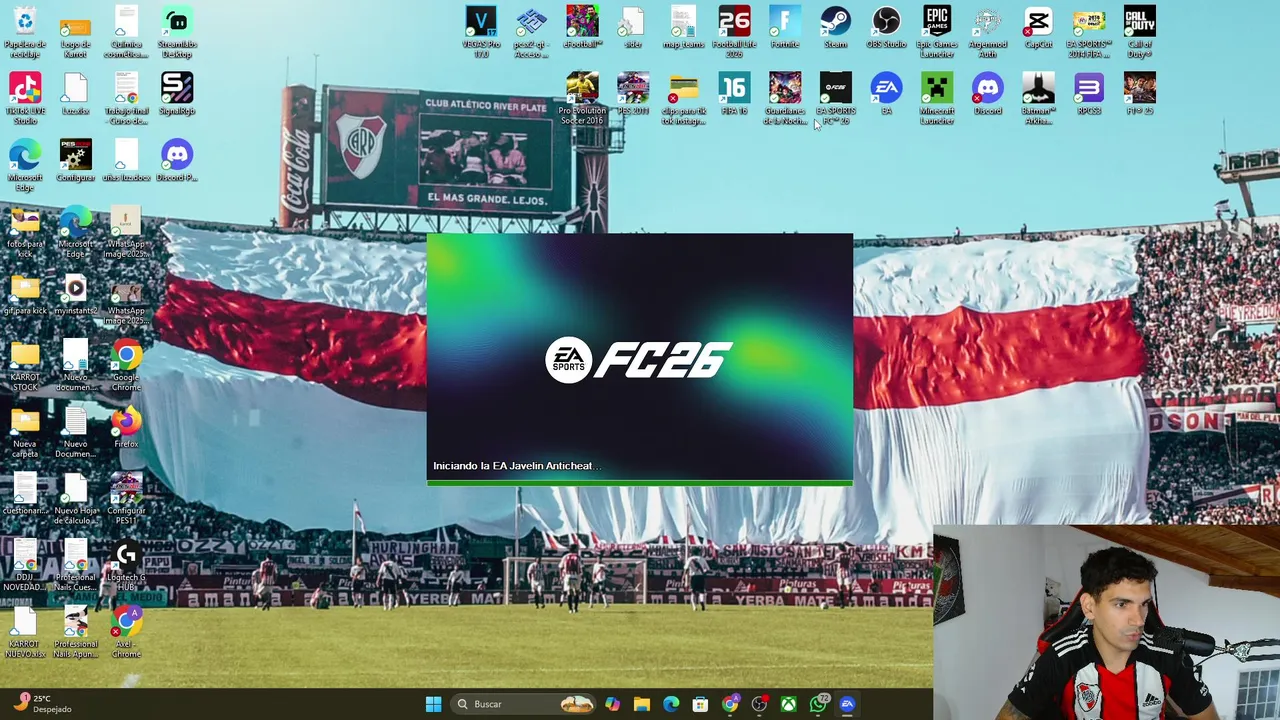Click the FC26 splash screen logo
Screen dimensions: 1280x720
coord(639,360)
